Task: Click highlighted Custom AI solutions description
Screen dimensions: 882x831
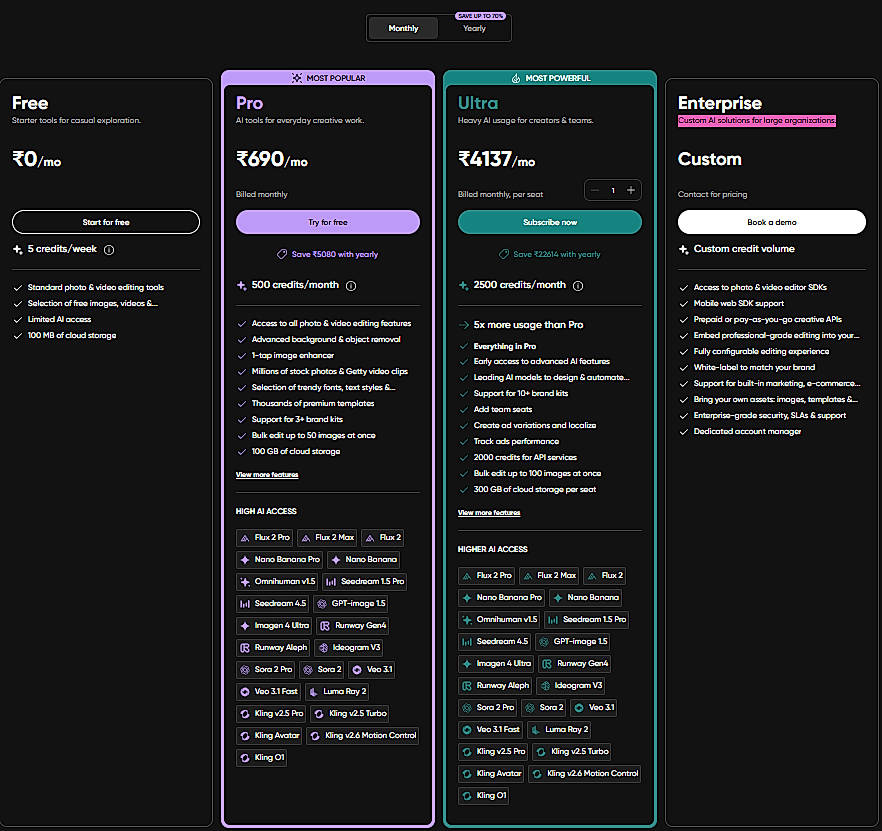Action: [x=757, y=120]
